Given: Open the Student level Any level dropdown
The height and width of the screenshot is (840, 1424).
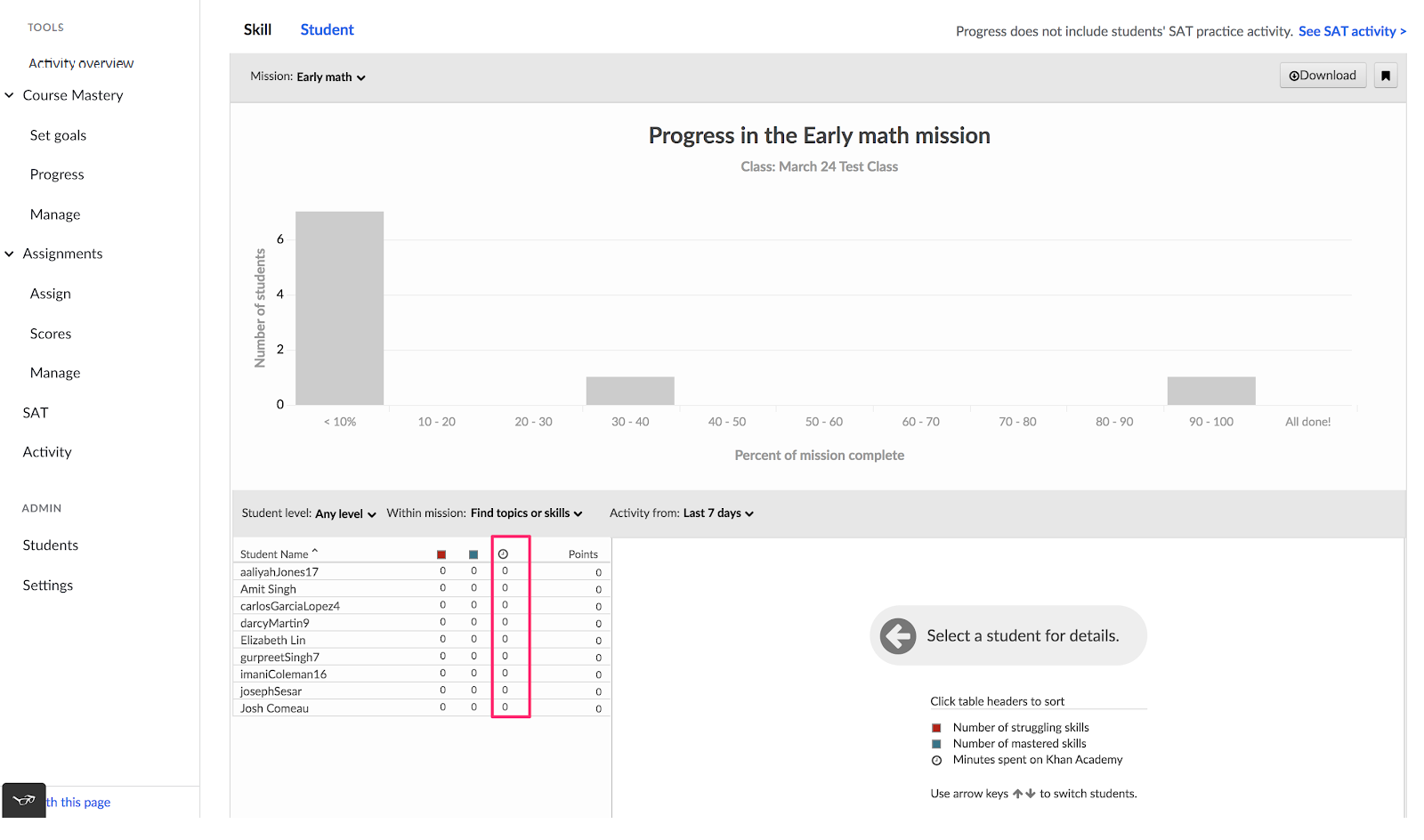Looking at the screenshot, I should tap(345, 513).
